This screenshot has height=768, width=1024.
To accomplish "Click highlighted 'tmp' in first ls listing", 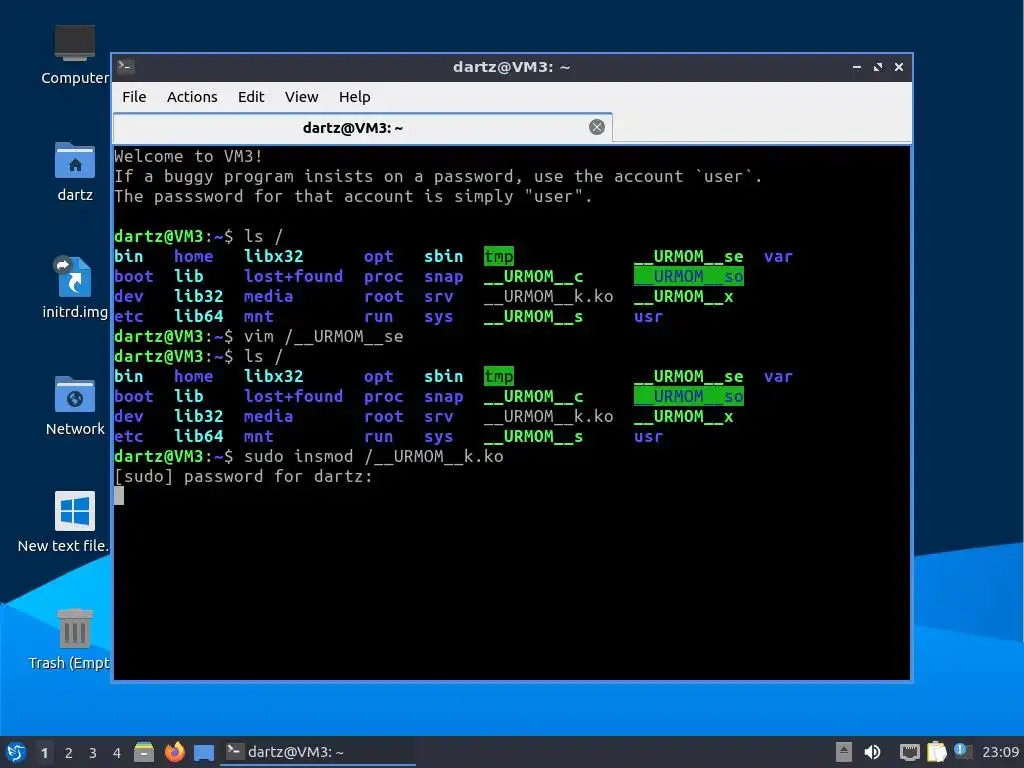I will point(498,256).
